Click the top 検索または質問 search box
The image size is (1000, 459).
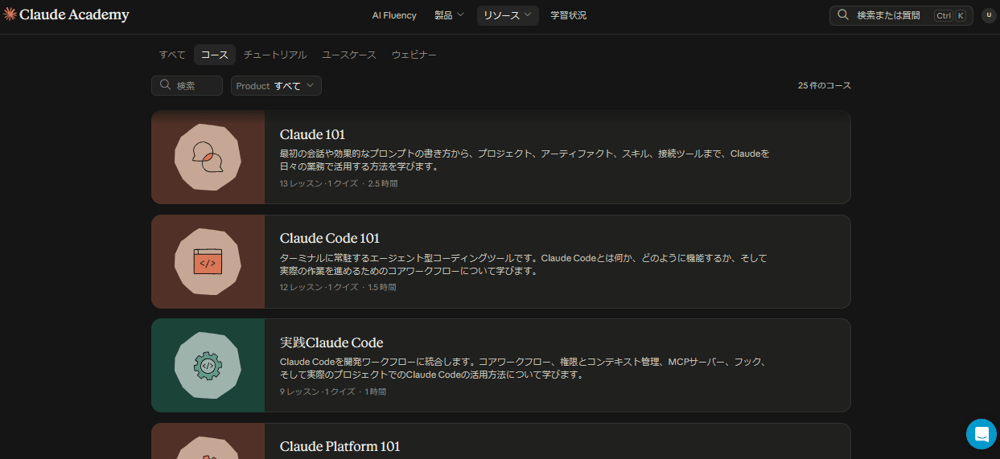point(901,15)
